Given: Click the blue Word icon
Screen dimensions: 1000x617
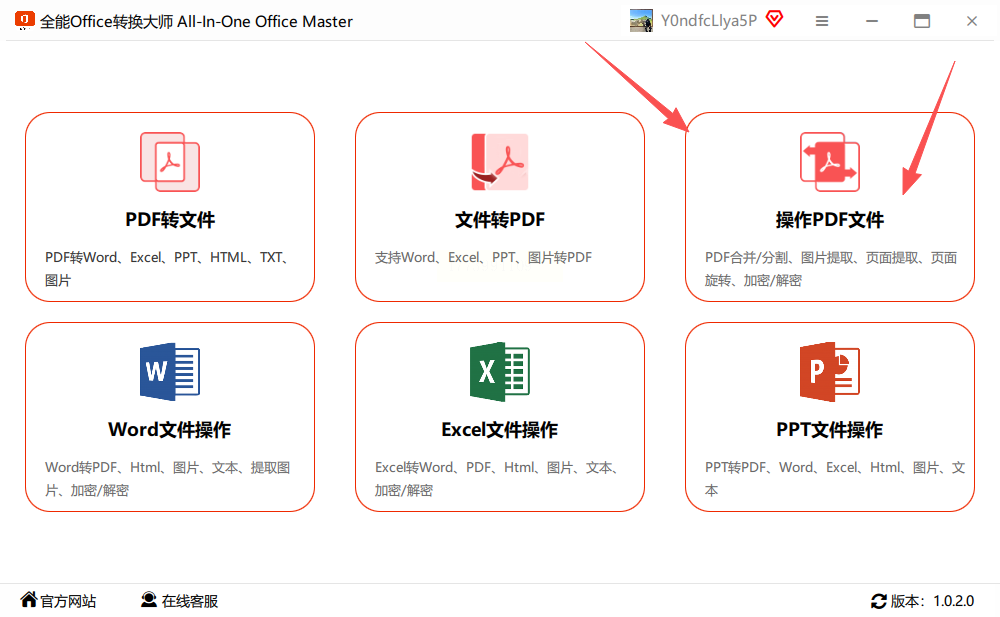Looking at the screenshot, I should tap(170, 372).
